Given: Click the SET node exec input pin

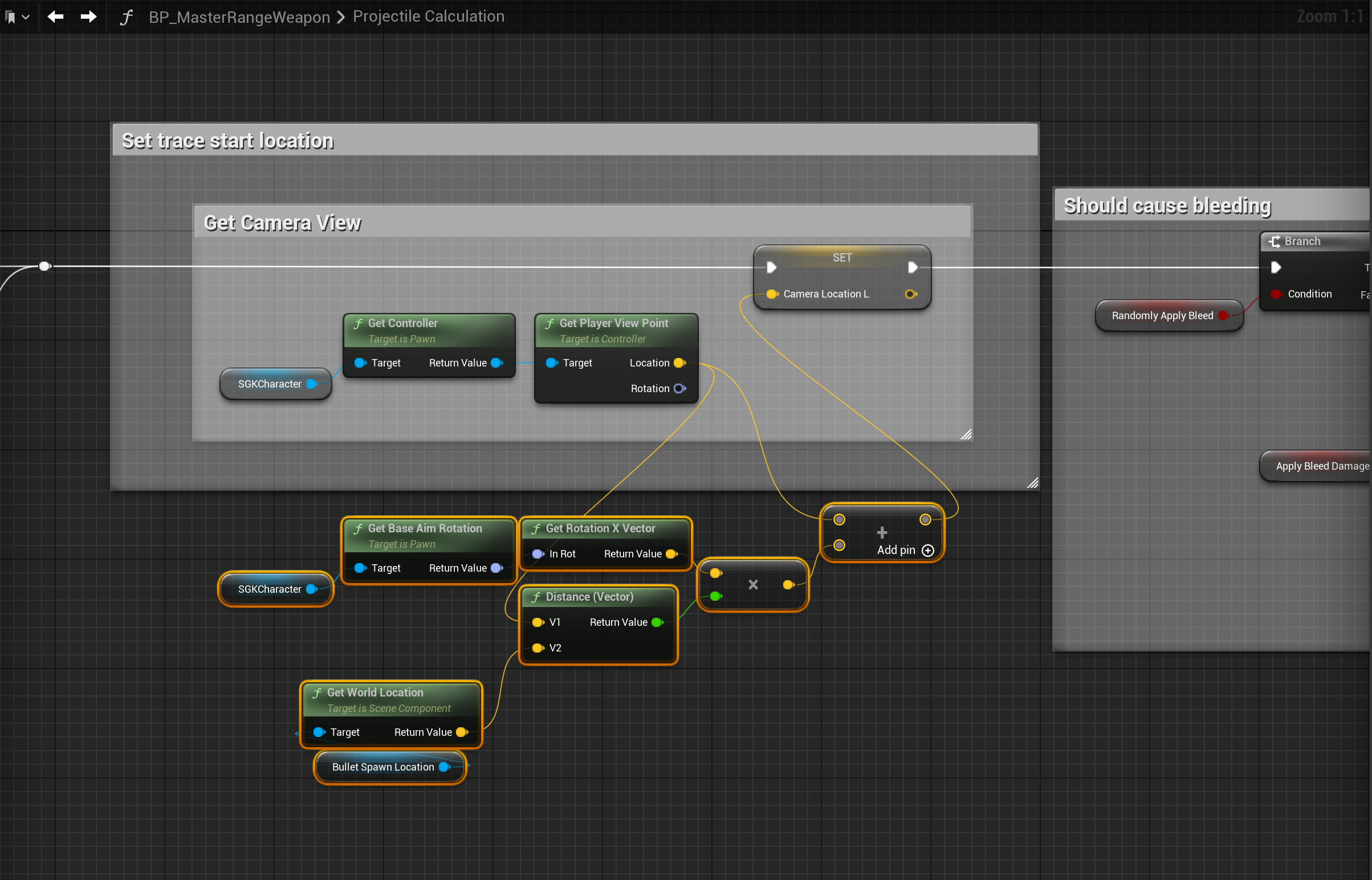Looking at the screenshot, I should pos(771,267).
